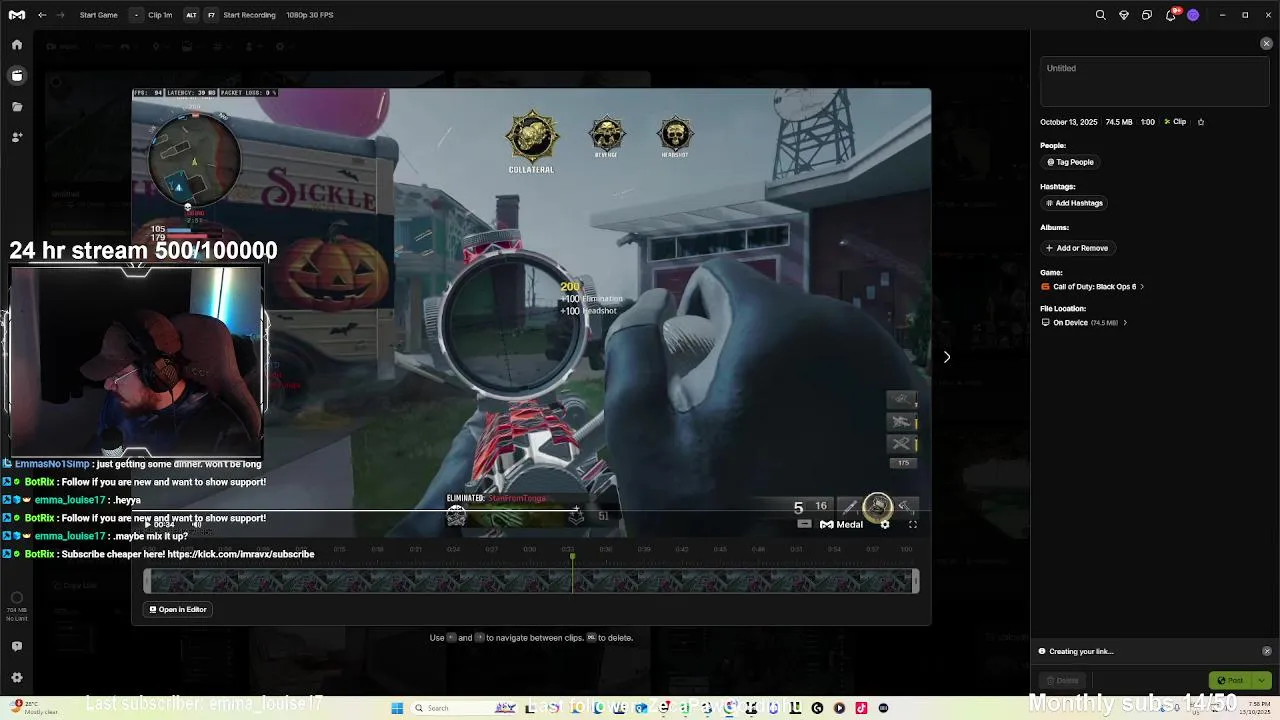Dismiss the Creating your link notification
Image resolution: width=1280 pixels, height=720 pixels.
(x=1267, y=651)
